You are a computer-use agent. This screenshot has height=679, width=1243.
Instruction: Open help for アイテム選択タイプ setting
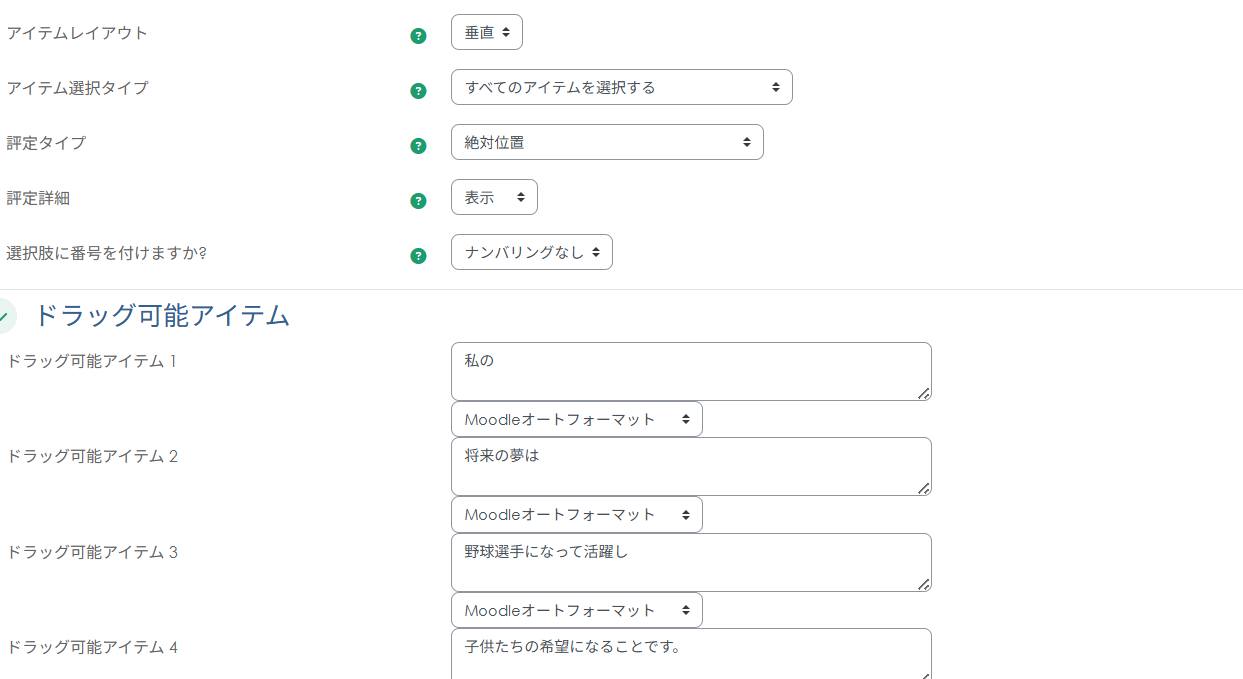tap(417, 89)
